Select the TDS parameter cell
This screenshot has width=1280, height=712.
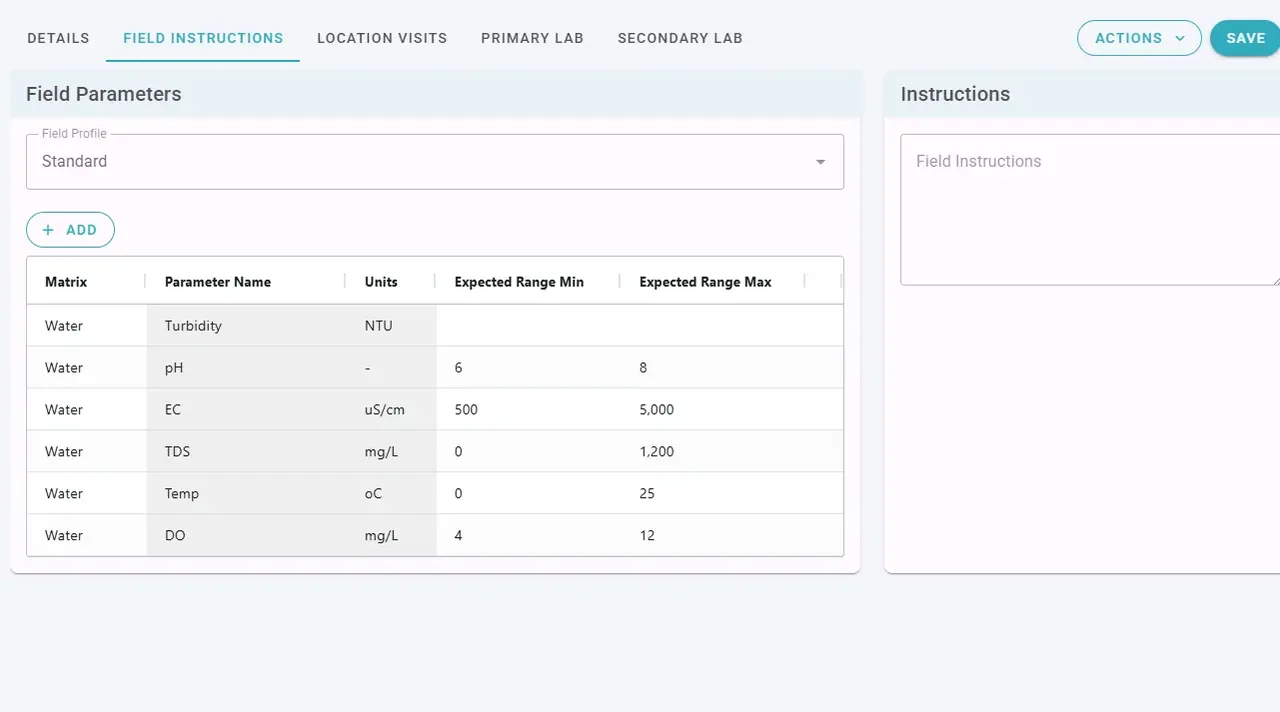tap(247, 452)
